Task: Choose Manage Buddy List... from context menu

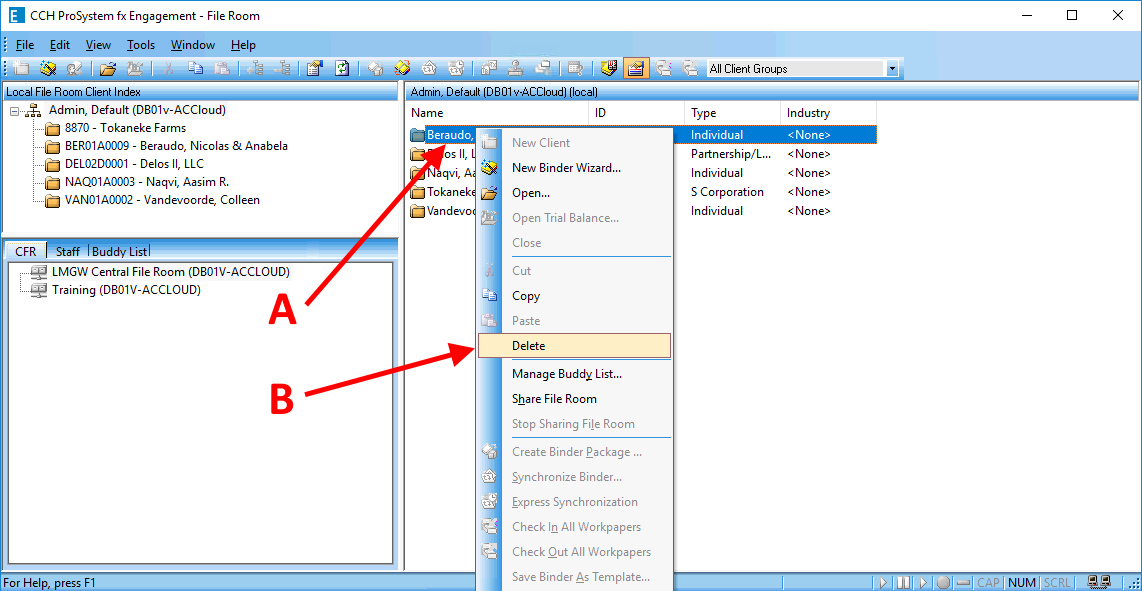Action: 574,374
